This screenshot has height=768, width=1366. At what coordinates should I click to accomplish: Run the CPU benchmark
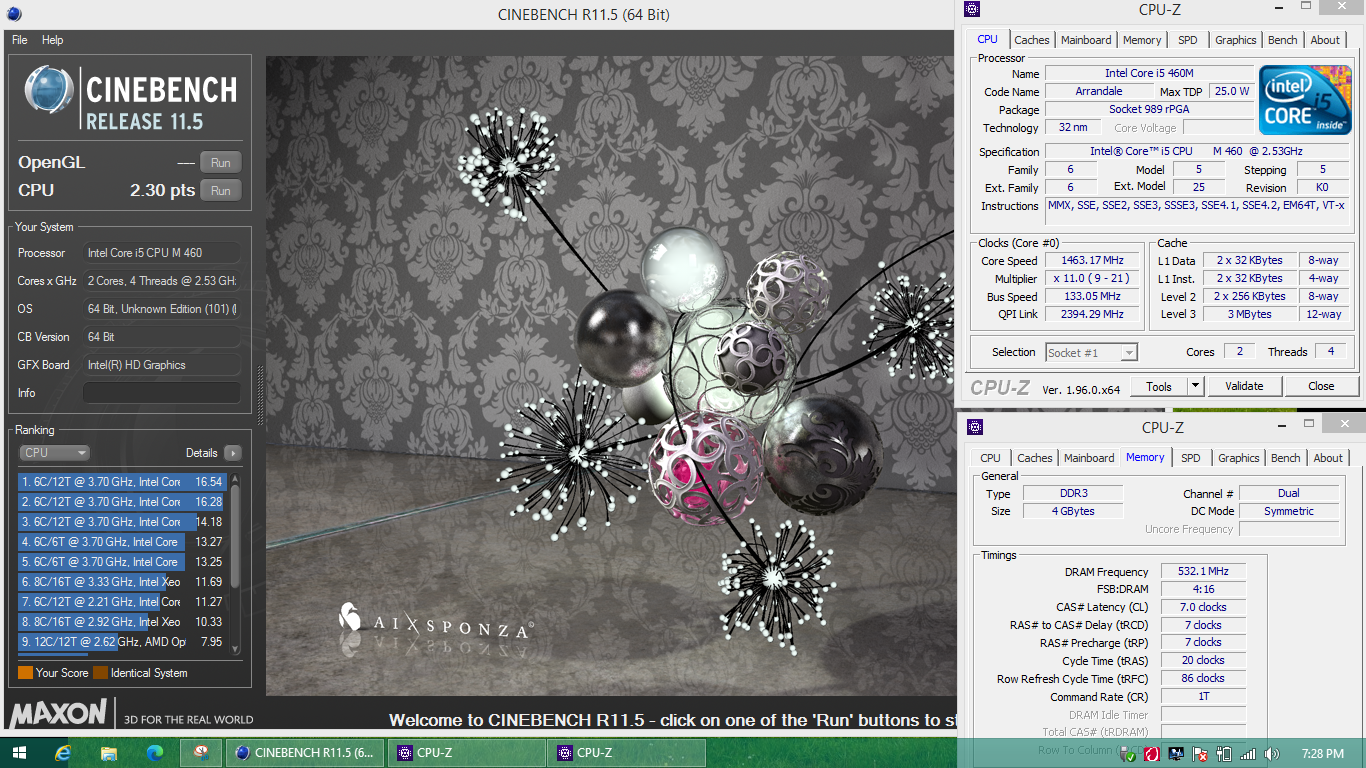tap(221, 191)
